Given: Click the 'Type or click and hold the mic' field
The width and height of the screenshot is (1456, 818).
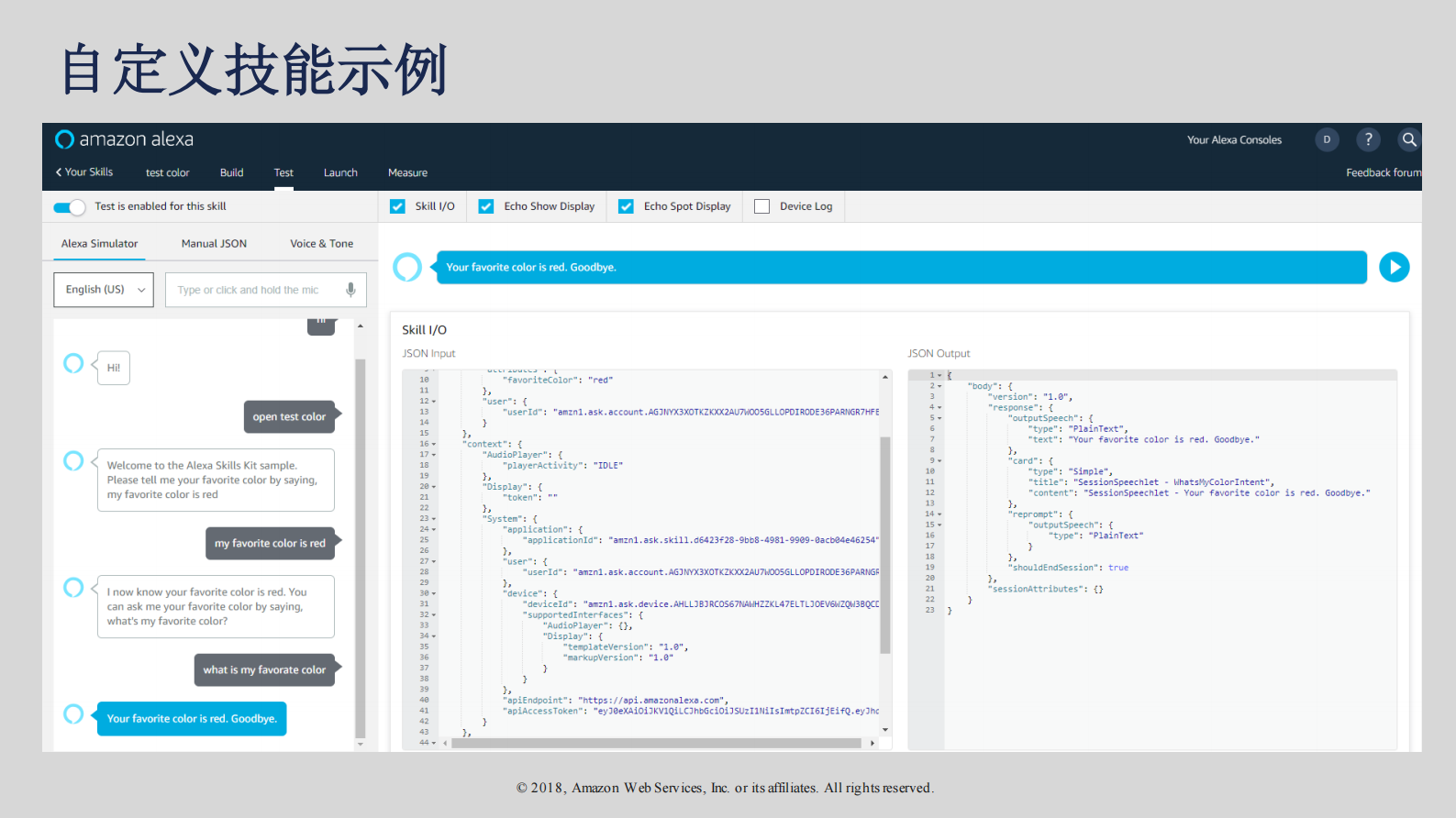Looking at the screenshot, I should 266,290.
